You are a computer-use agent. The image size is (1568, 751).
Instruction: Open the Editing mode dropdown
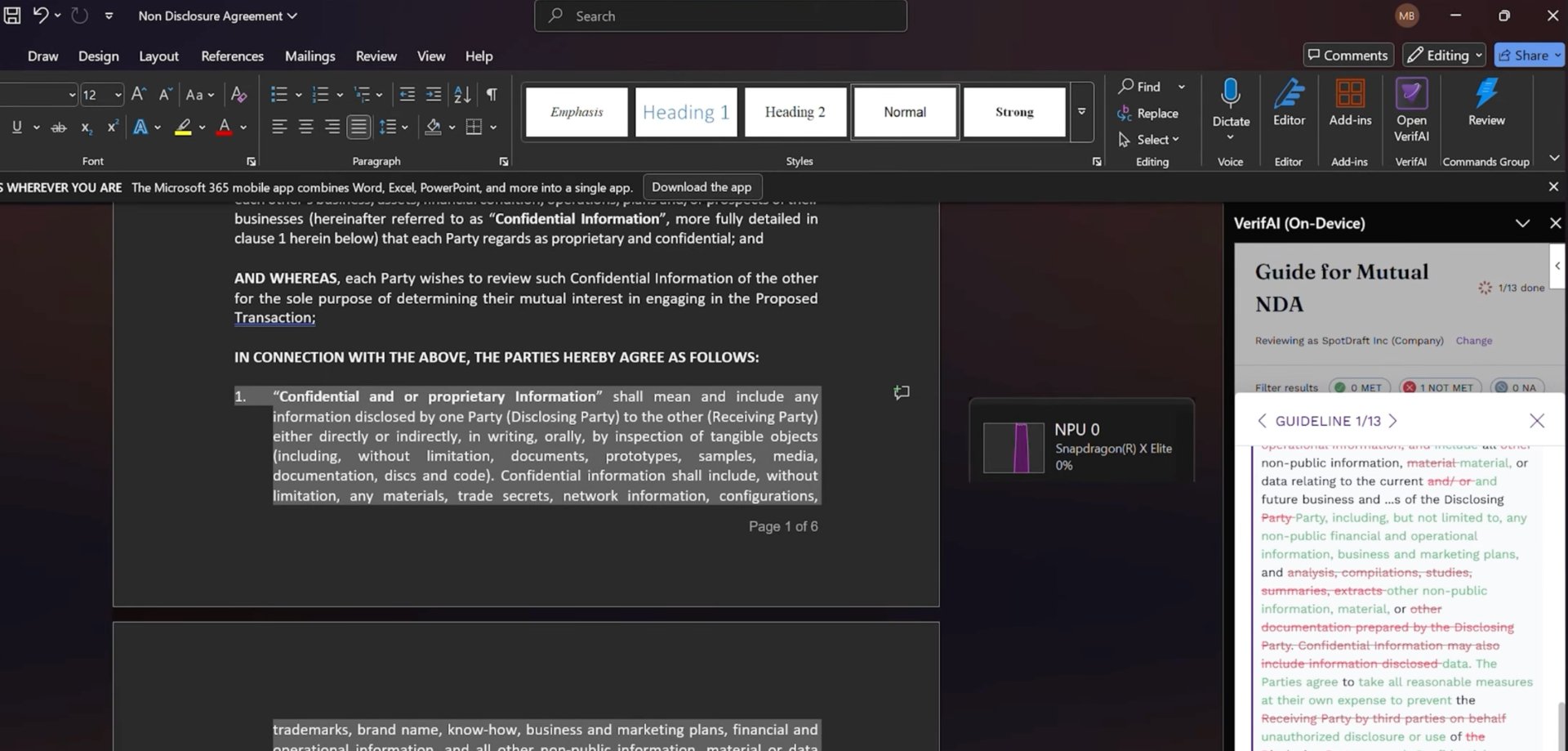(1444, 56)
